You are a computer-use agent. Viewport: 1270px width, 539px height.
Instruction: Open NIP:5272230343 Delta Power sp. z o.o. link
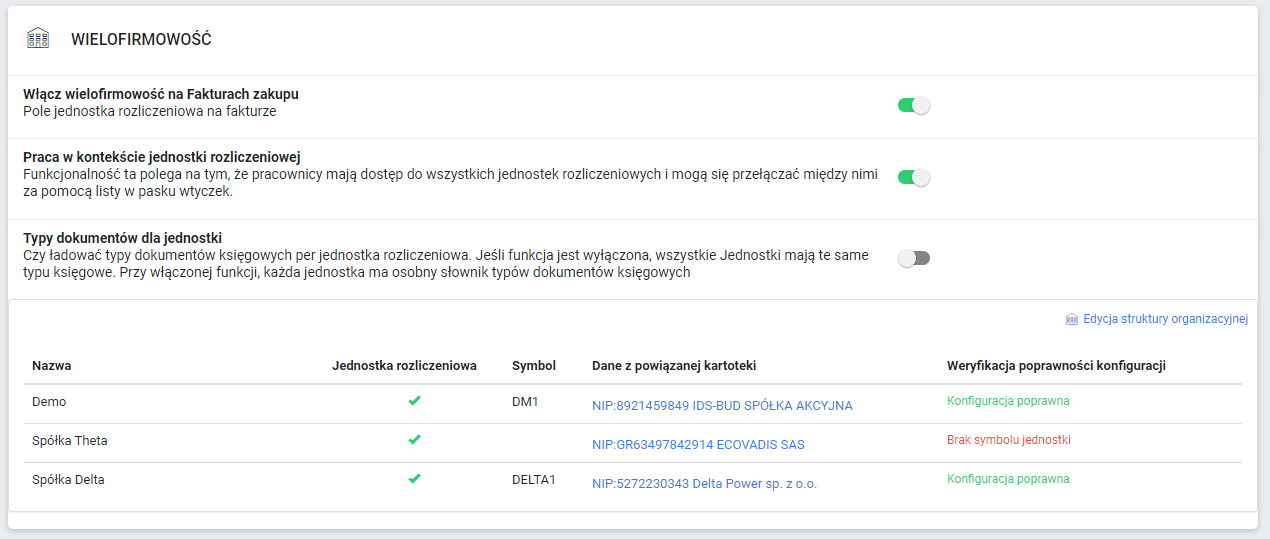tap(704, 484)
